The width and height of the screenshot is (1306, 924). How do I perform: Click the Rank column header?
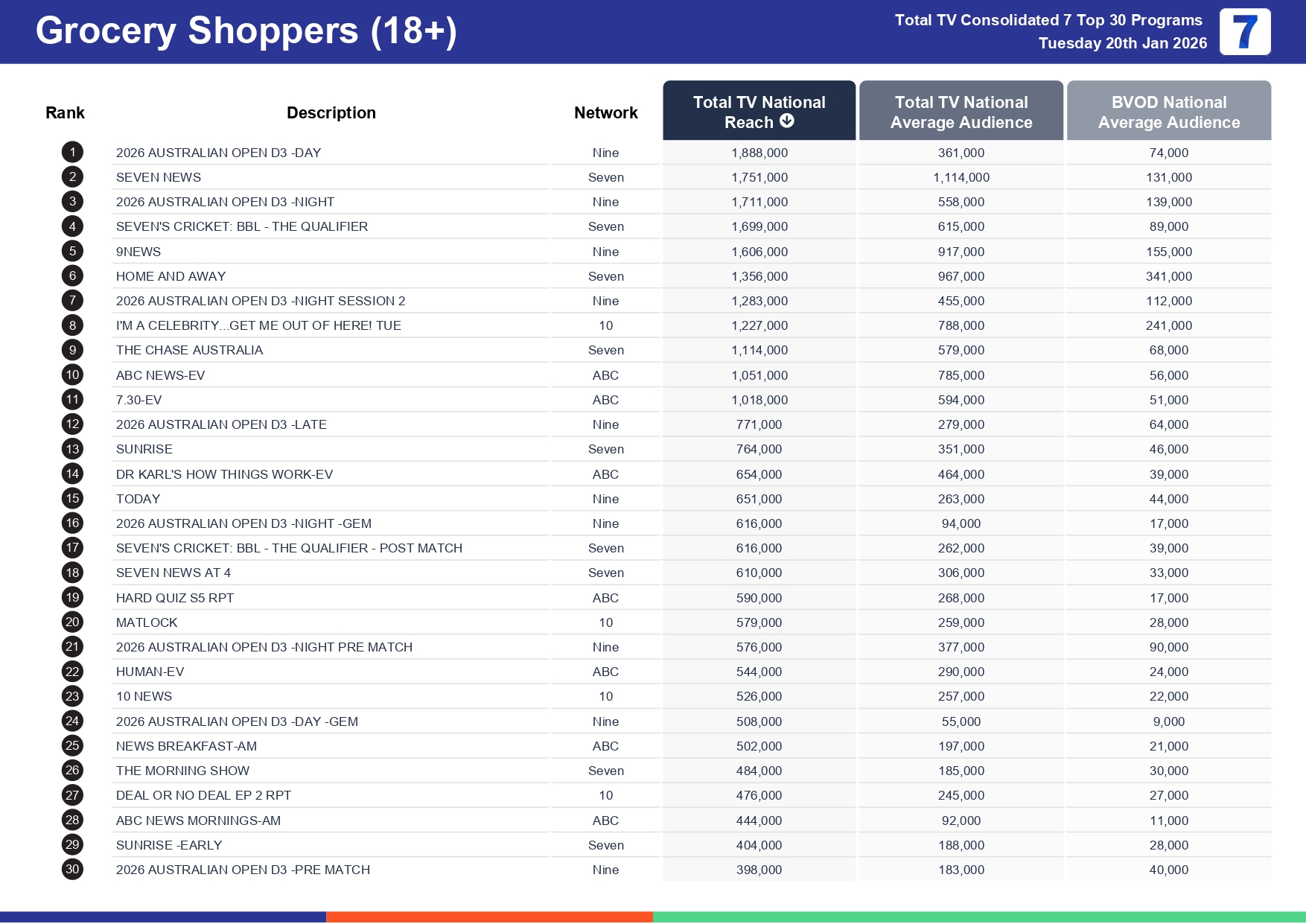coord(65,113)
